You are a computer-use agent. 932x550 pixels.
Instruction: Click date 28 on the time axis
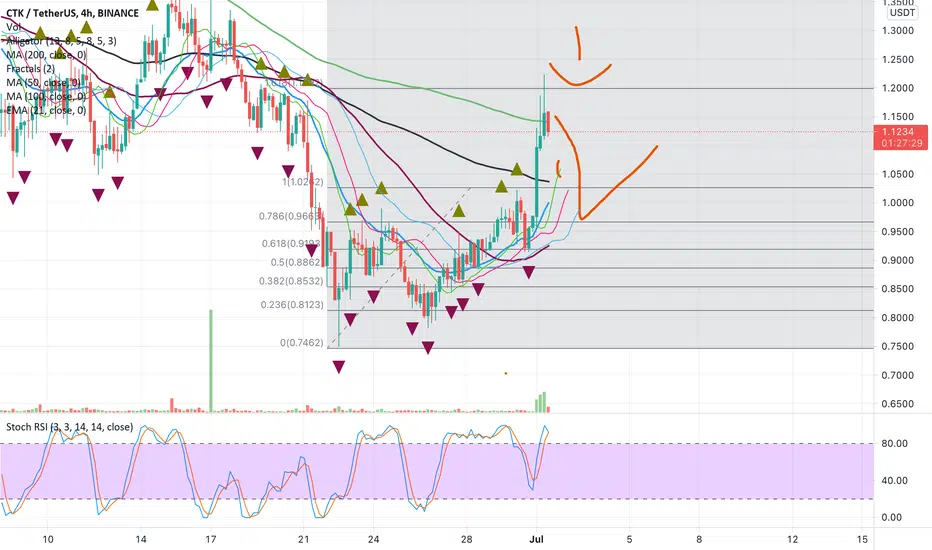tap(467, 539)
